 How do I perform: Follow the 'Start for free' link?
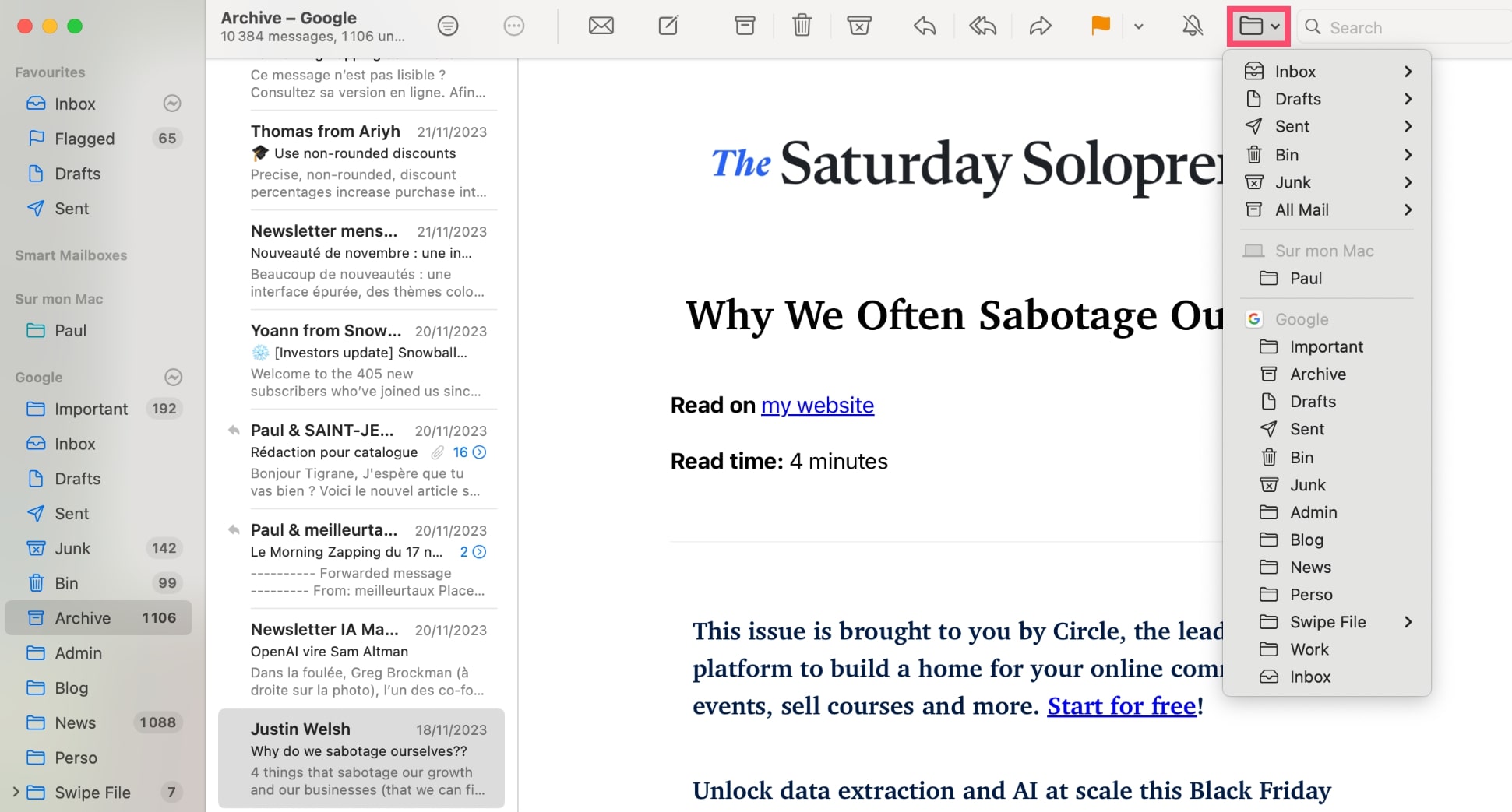click(x=1121, y=705)
